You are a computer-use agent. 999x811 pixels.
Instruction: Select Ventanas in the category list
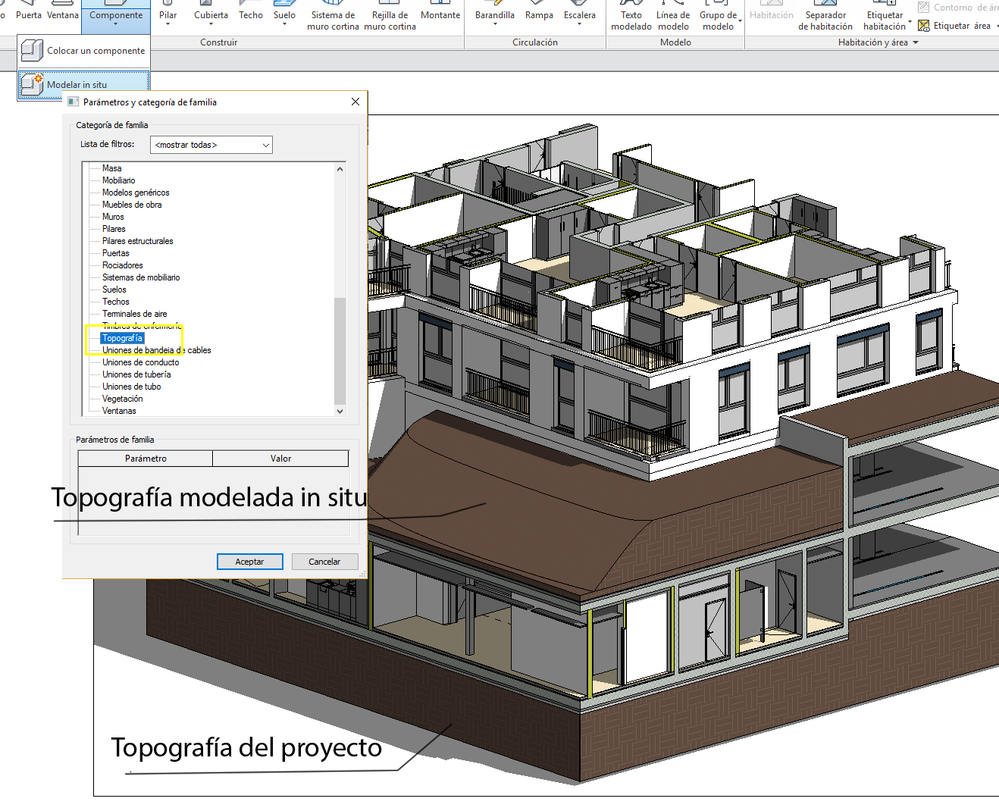coord(119,410)
